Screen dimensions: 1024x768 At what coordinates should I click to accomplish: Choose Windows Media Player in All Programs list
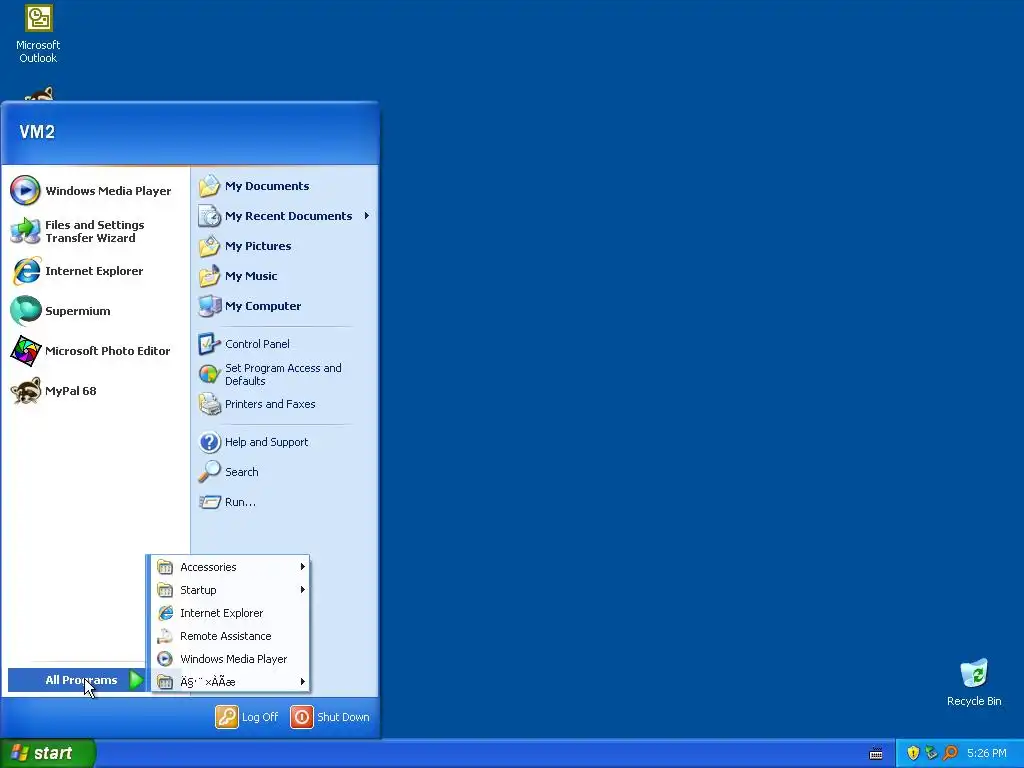coord(231,659)
